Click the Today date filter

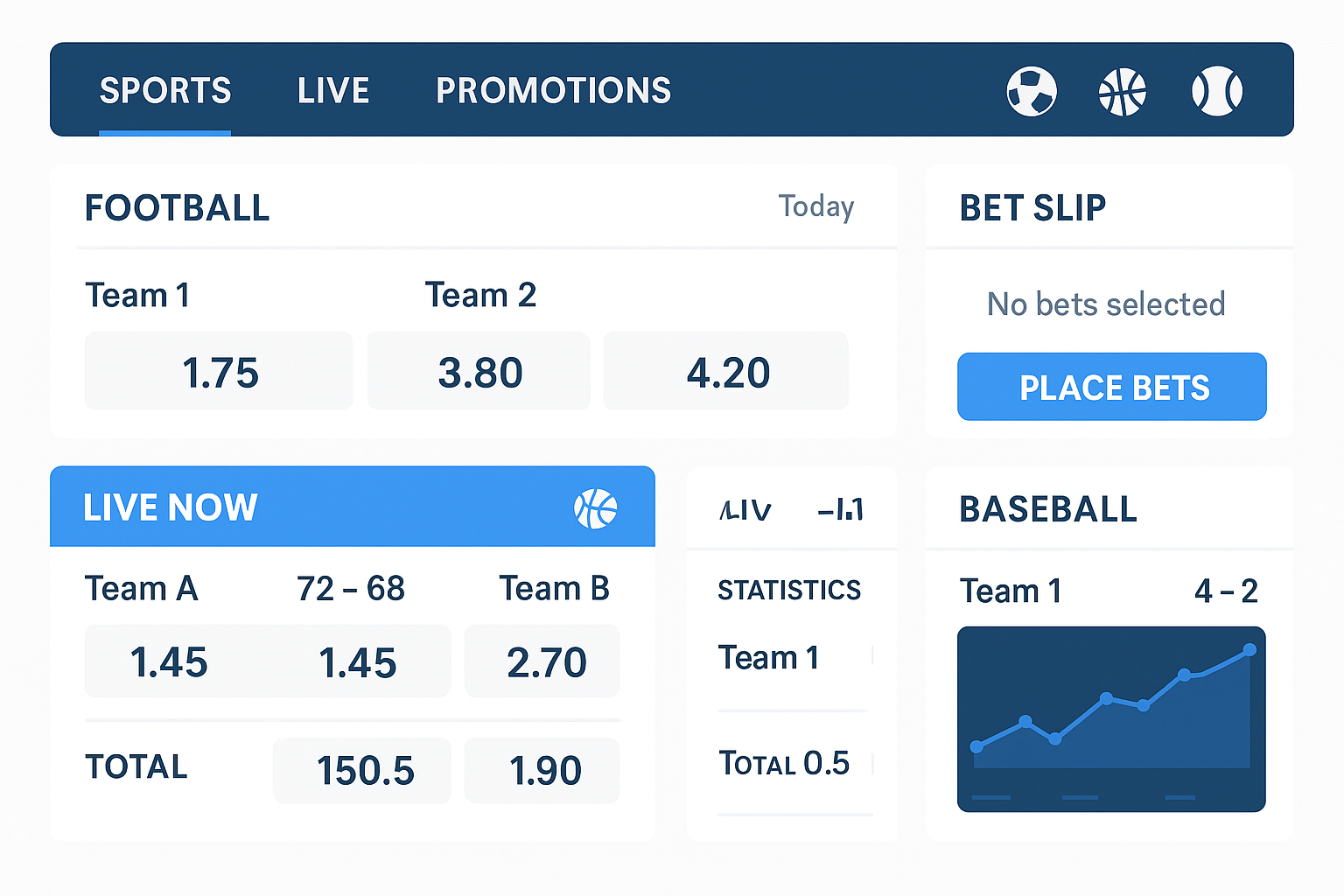point(815,207)
